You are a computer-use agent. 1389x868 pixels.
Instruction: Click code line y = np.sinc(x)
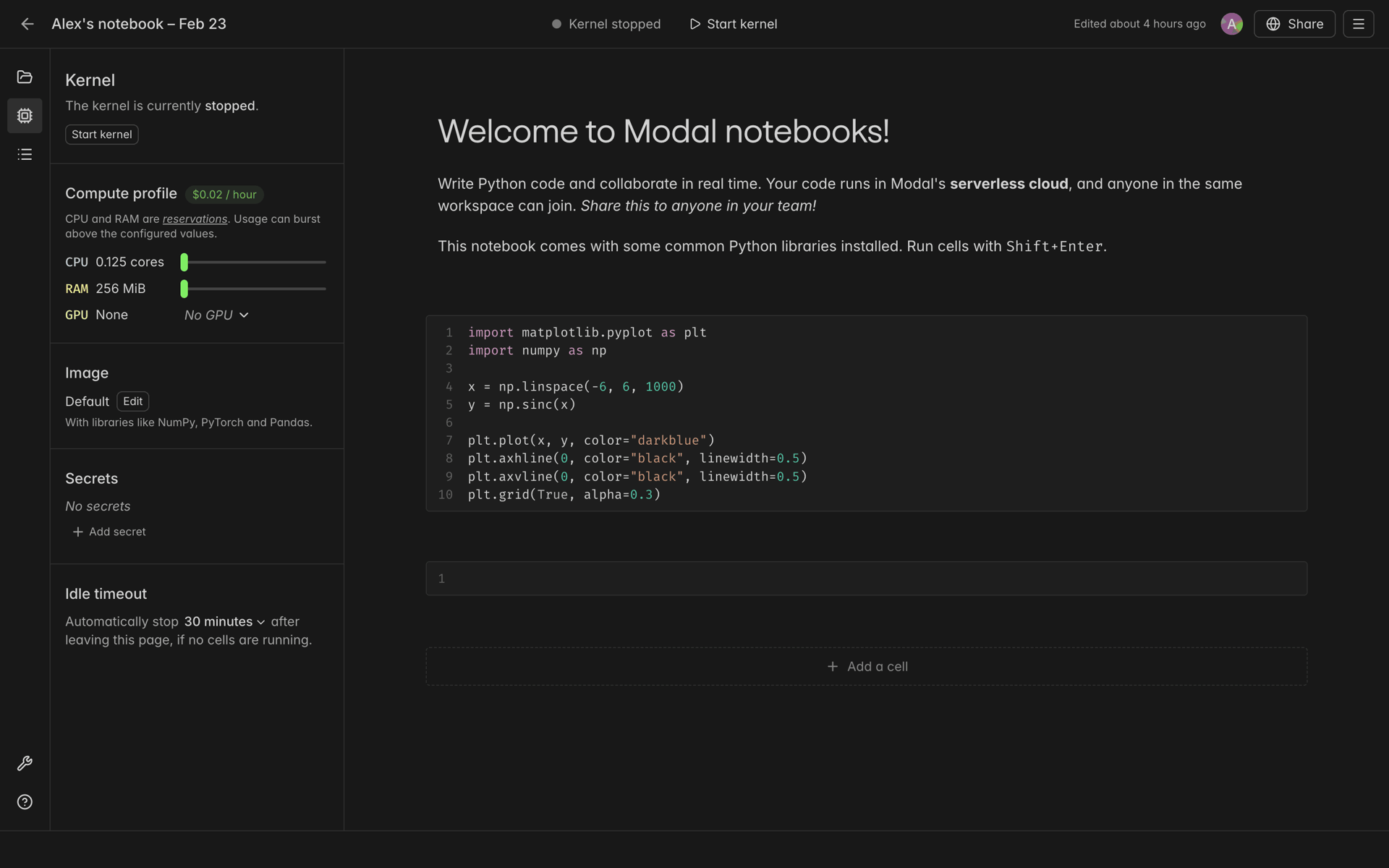522,404
